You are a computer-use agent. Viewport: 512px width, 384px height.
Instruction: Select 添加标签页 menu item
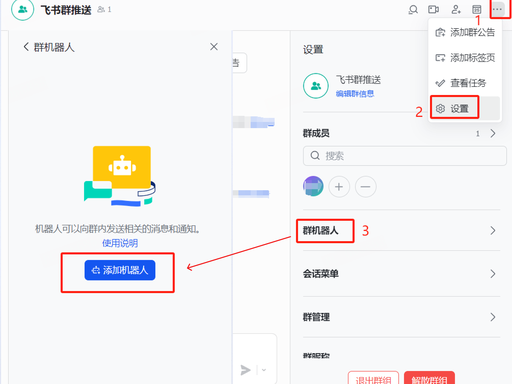(x=465, y=58)
